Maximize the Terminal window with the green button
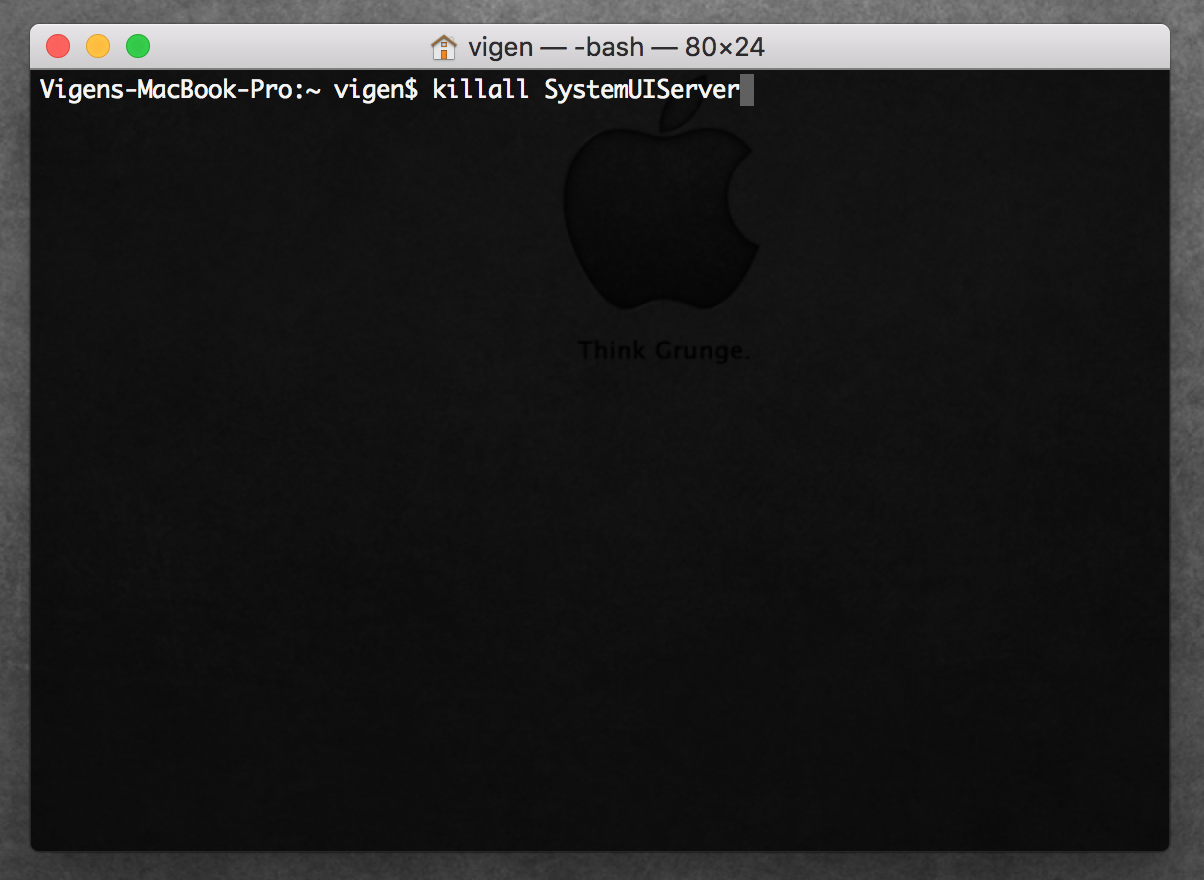The width and height of the screenshot is (1204, 880). click(x=138, y=46)
